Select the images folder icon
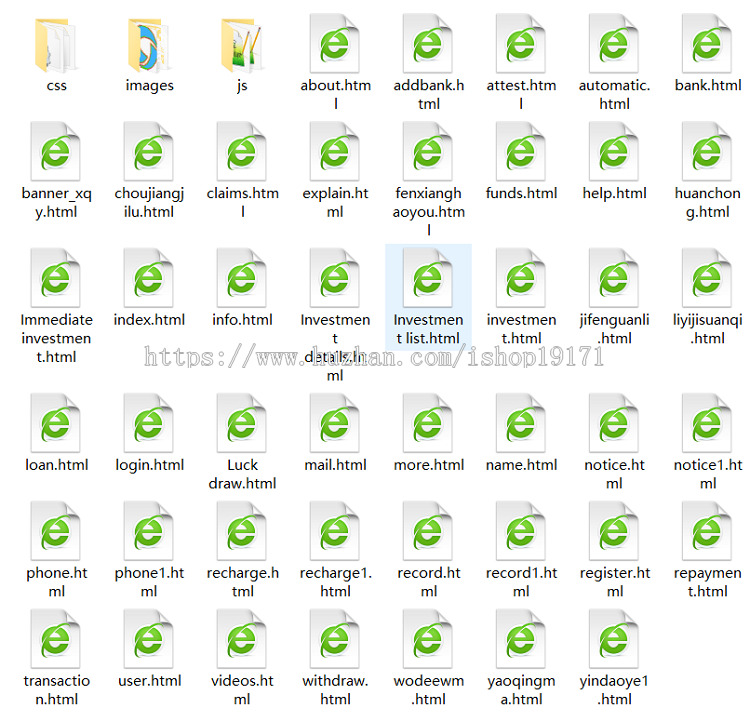The image size is (750, 708). tap(149, 45)
